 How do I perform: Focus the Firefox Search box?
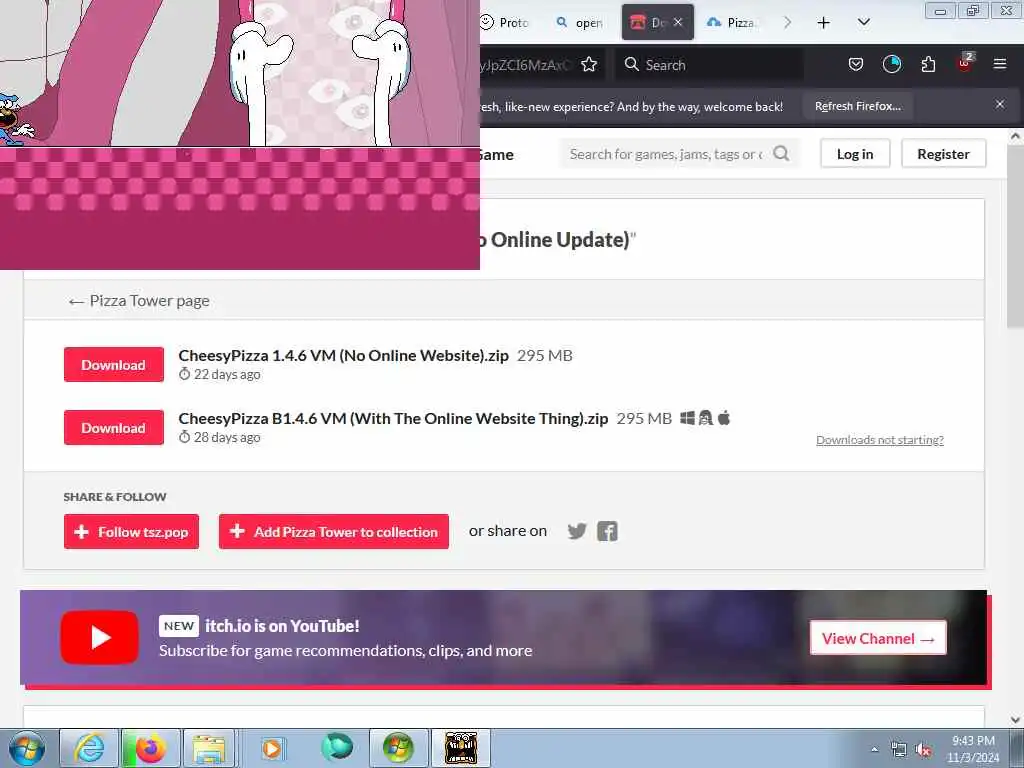pos(709,64)
